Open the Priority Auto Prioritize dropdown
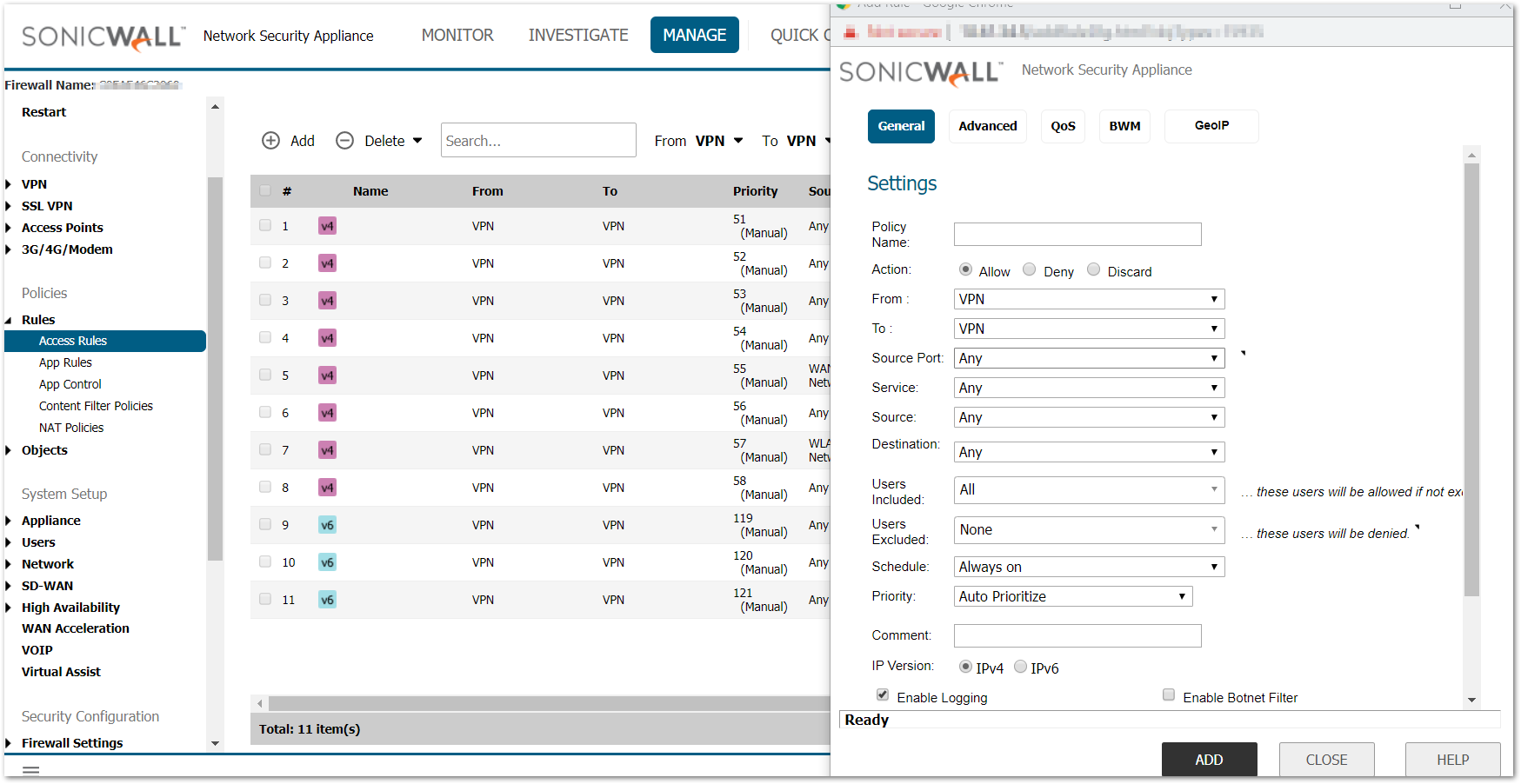Screen dimensions: 1521x784 point(1073,596)
